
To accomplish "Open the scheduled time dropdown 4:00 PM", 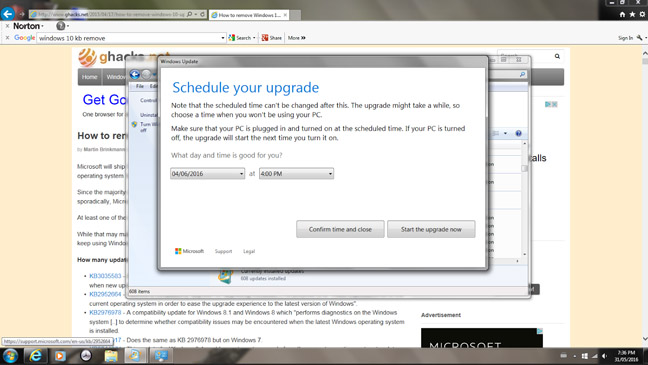I will point(296,174).
